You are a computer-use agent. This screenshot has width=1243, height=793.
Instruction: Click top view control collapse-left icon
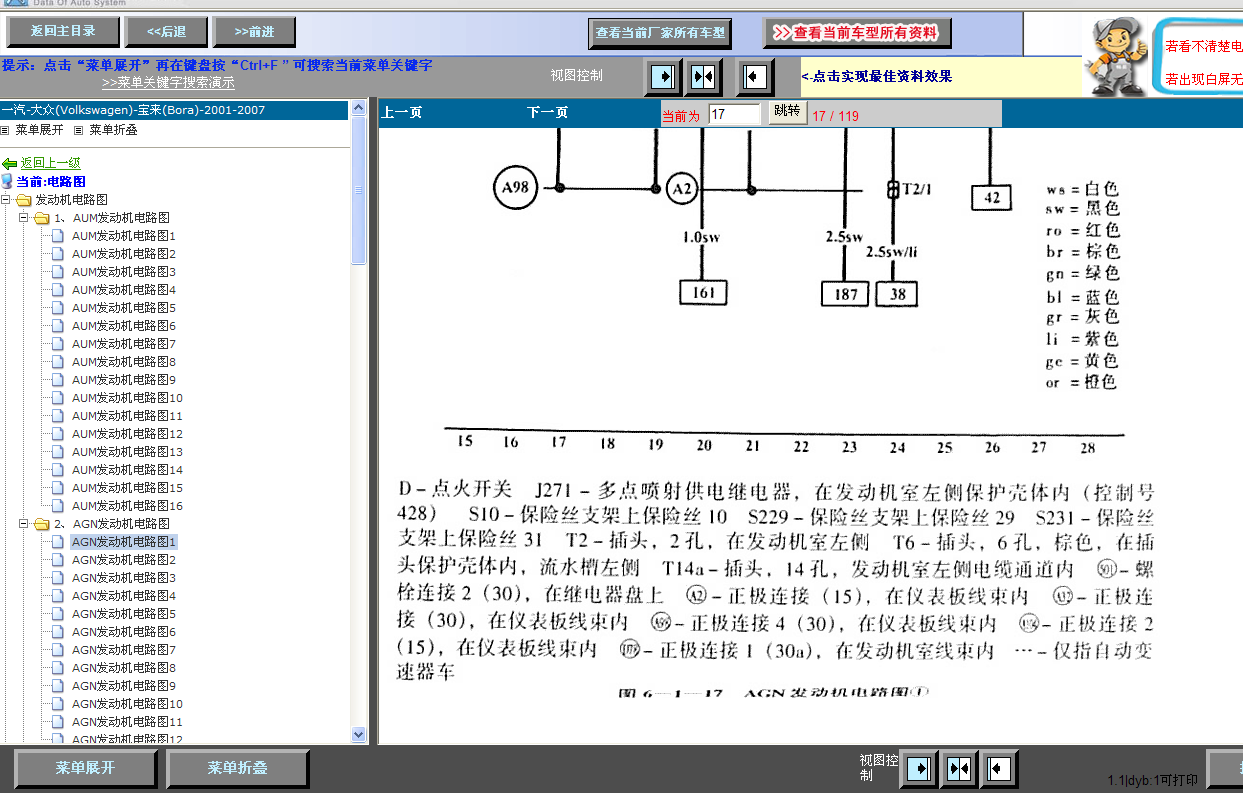pos(756,76)
